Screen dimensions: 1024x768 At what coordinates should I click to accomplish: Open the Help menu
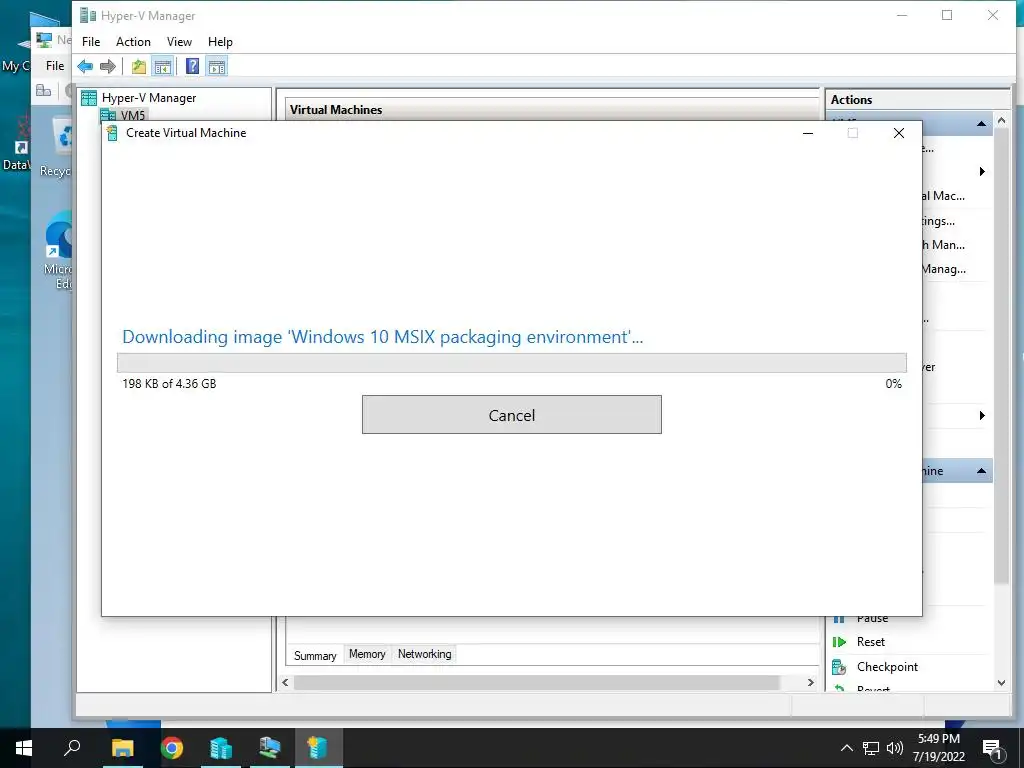click(220, 42)
